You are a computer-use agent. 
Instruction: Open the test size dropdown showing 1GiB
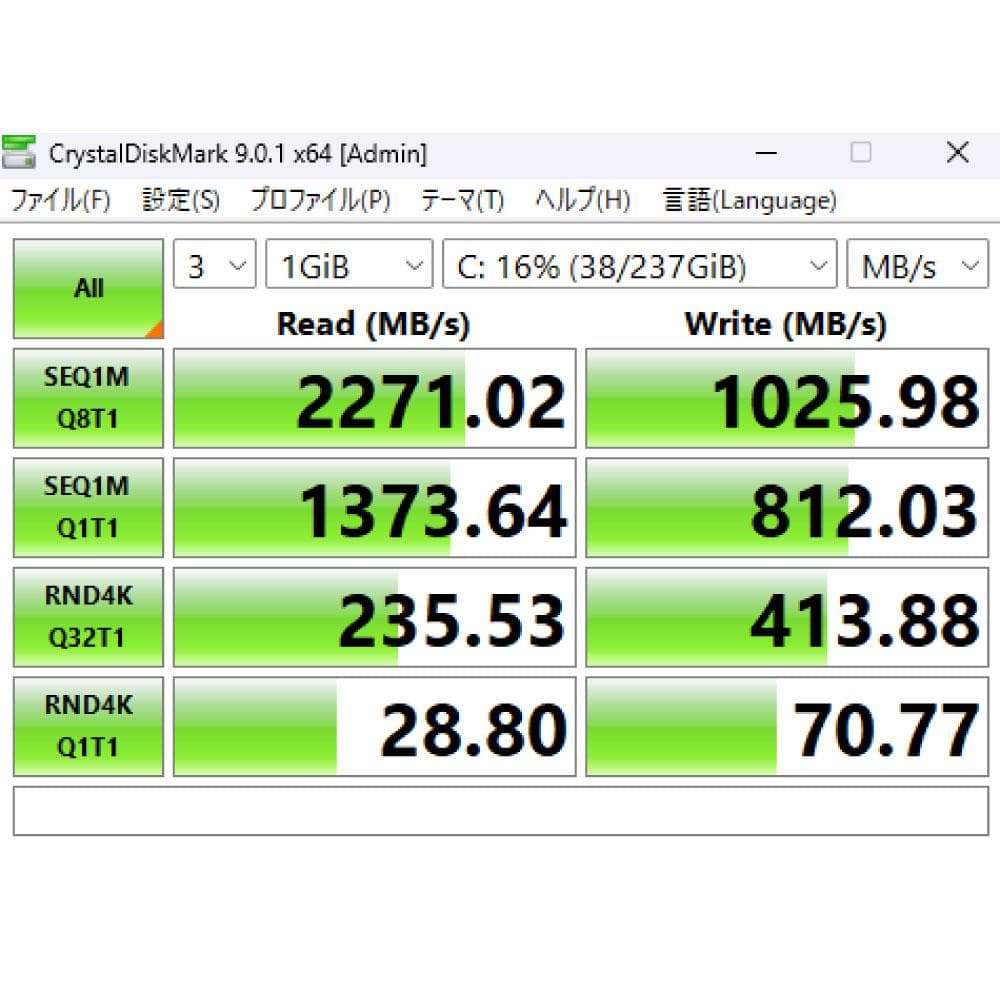(347, 265)
